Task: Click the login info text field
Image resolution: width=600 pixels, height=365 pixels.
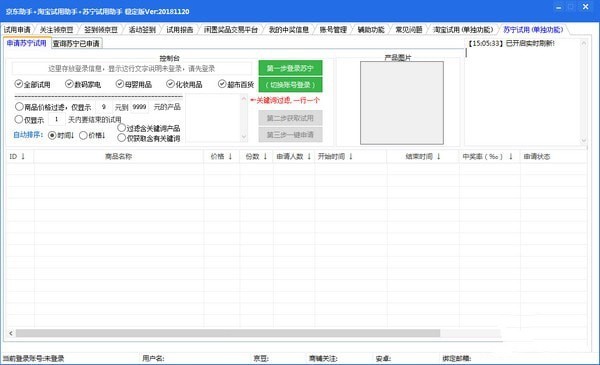Action: (x=132, y=68)
